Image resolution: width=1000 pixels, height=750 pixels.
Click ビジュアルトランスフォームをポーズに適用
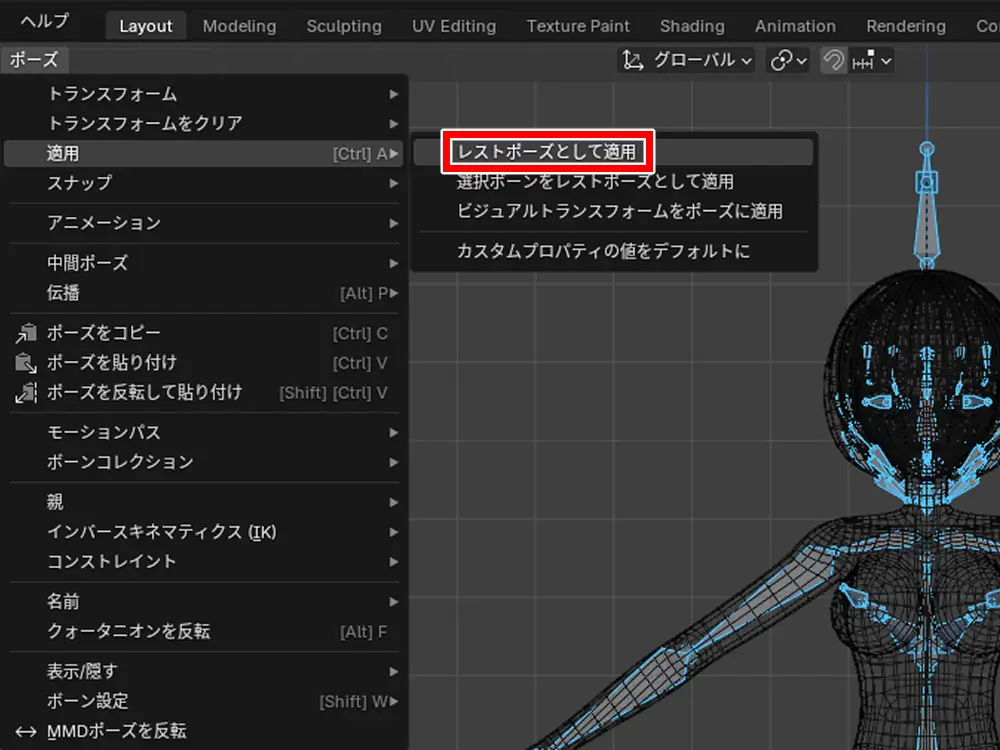coord(619,212)
